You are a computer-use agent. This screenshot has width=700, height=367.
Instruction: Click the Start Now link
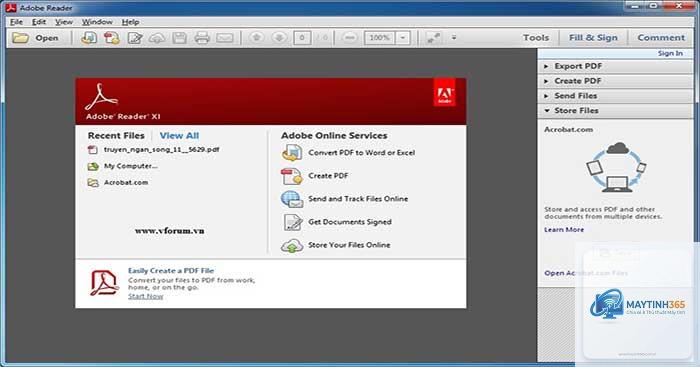[x=146, y=296]
